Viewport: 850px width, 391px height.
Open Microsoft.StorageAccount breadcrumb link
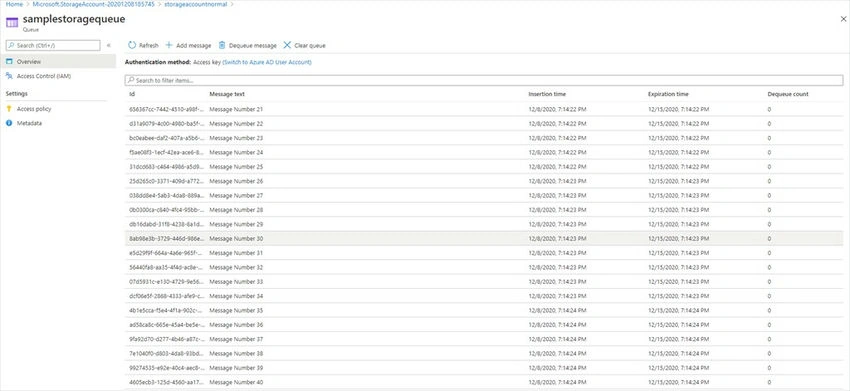coord(93,4)
